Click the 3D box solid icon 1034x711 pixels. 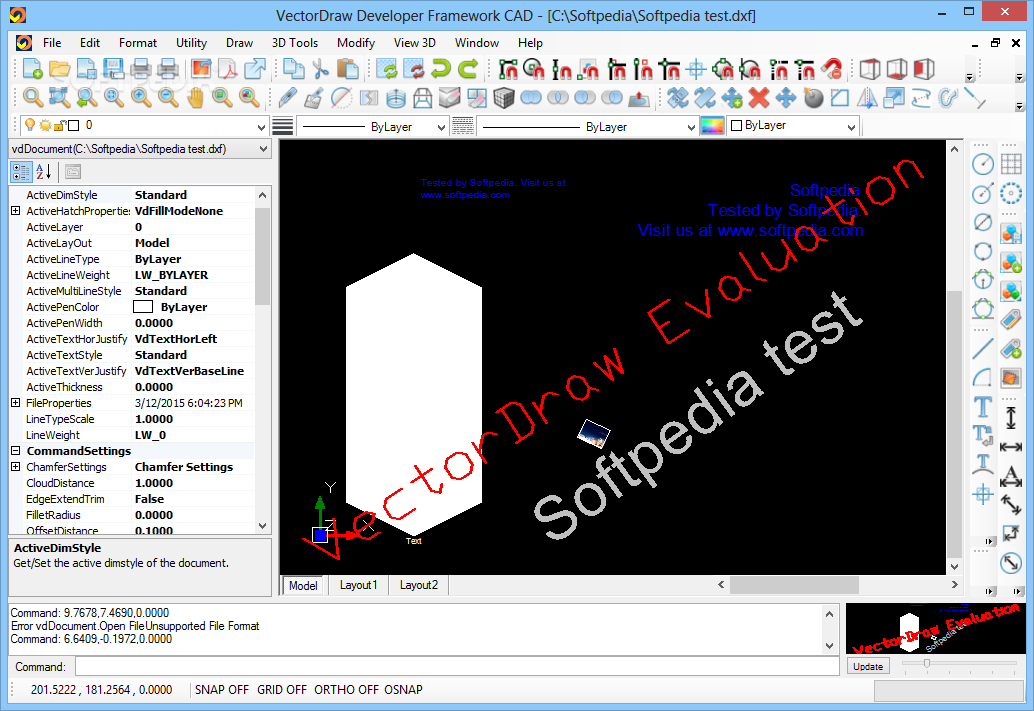point(504,98)
